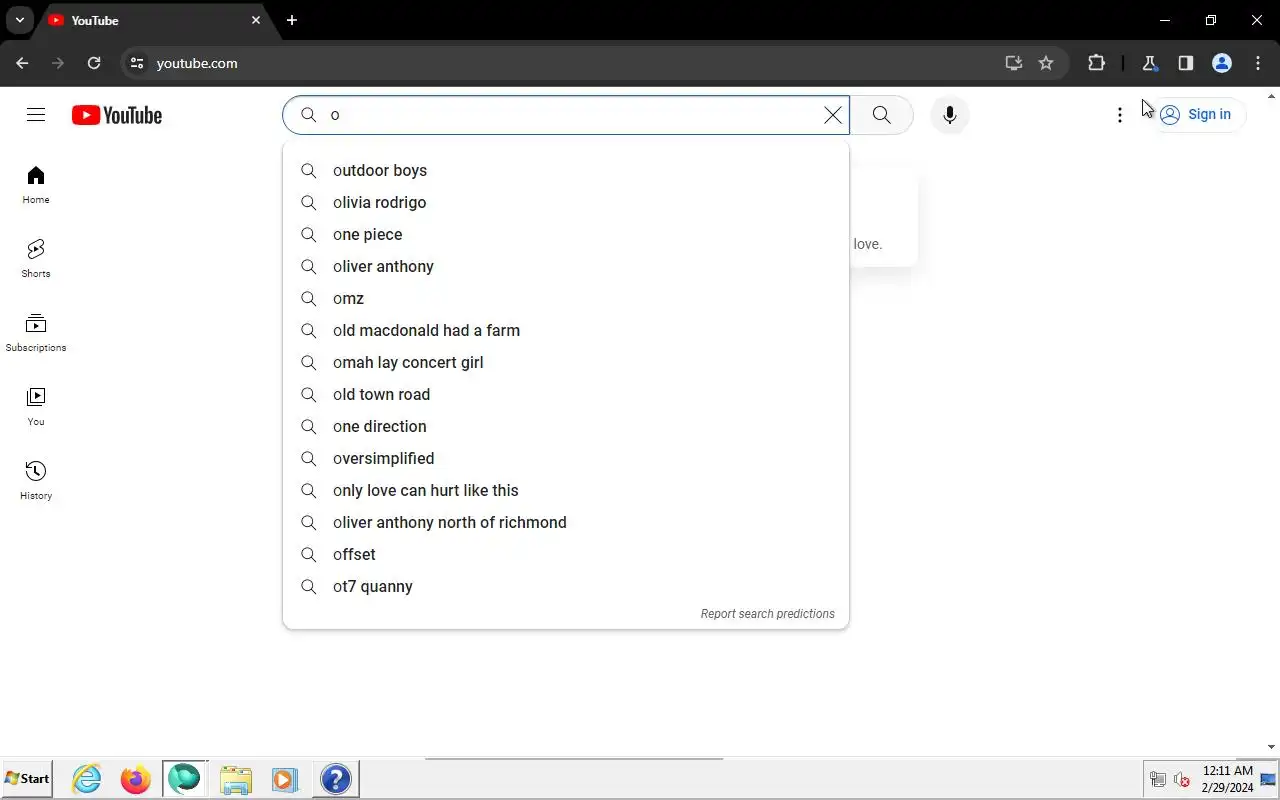Screen dimensions: 1280x800
Task: Select the "outdoor boys" suggestion
Action: (566, 170)
